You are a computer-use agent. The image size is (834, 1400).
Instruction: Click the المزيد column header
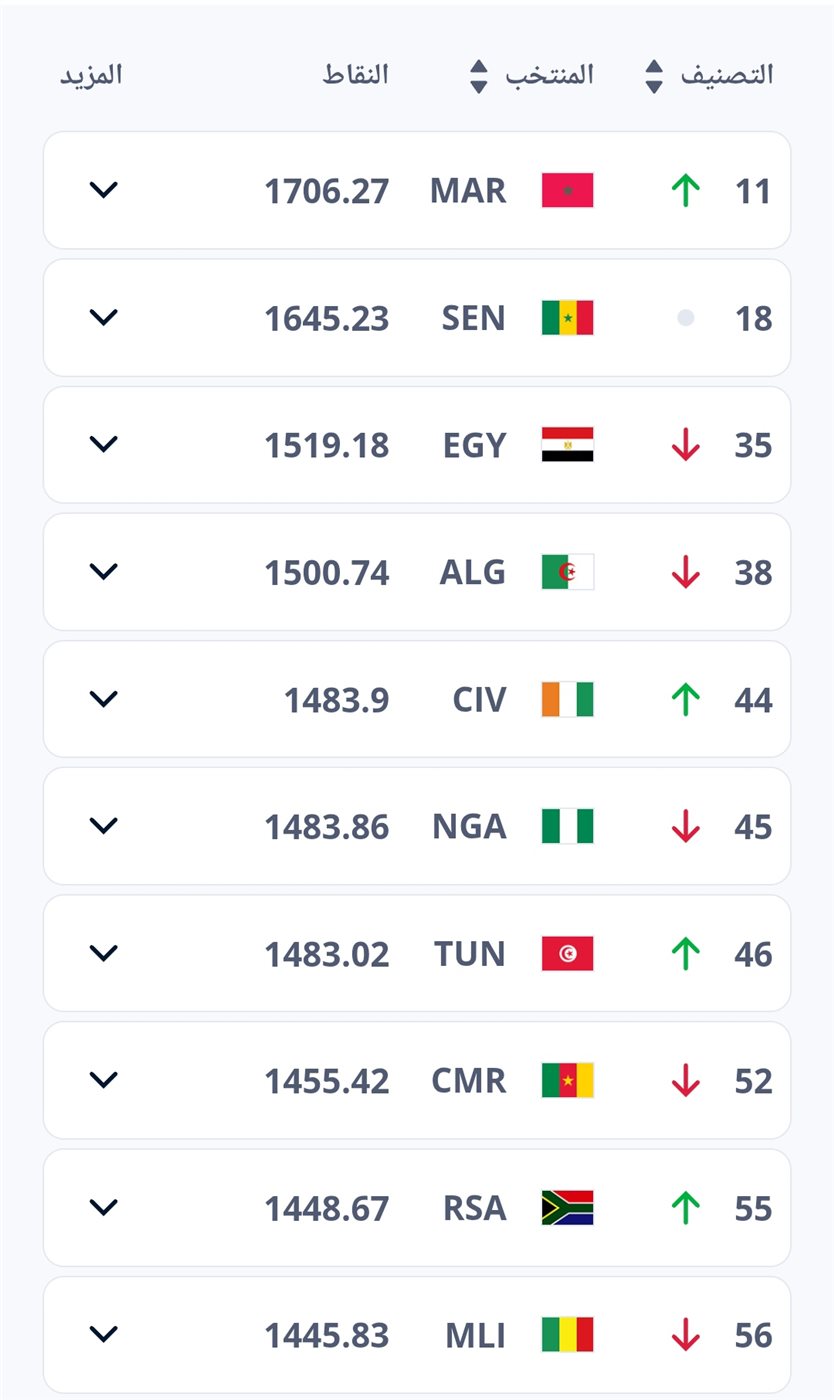(91, 75)
